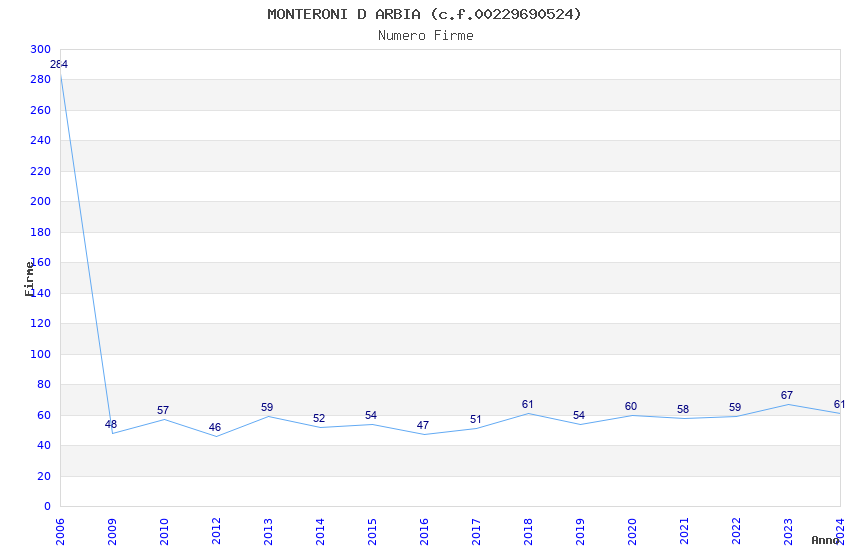Select the 46 data label for 2012
The image size is (850, 550).
coord(215,427)
